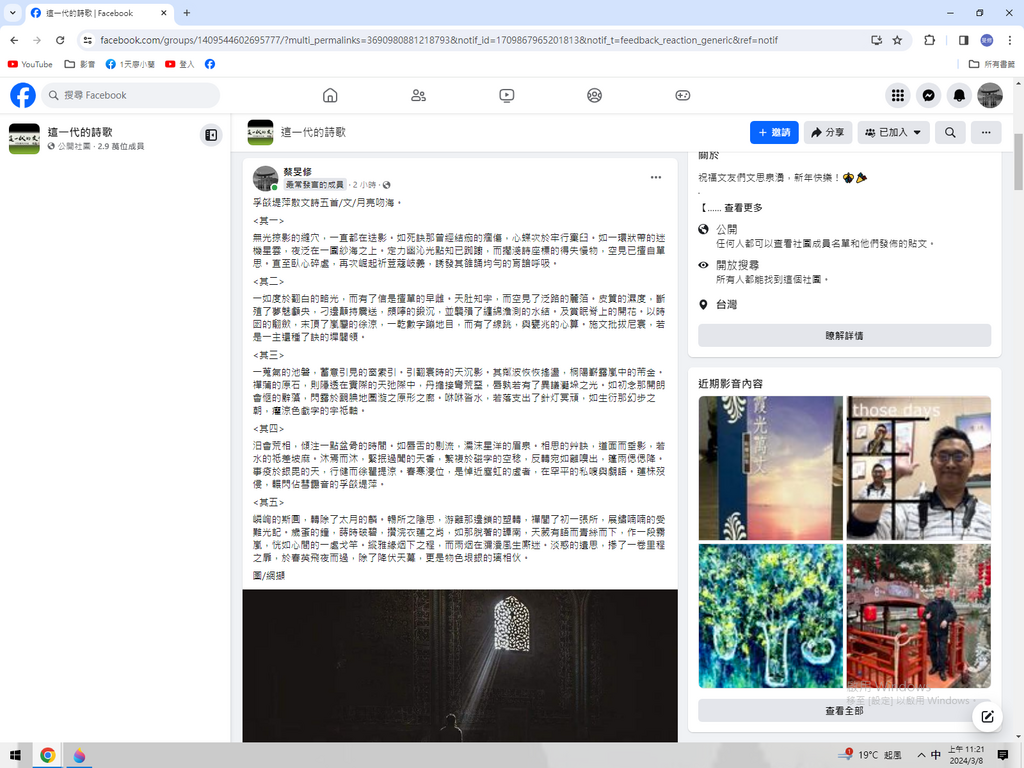
Task: Click the 邀請 invite button
Action: click(774, 132)
